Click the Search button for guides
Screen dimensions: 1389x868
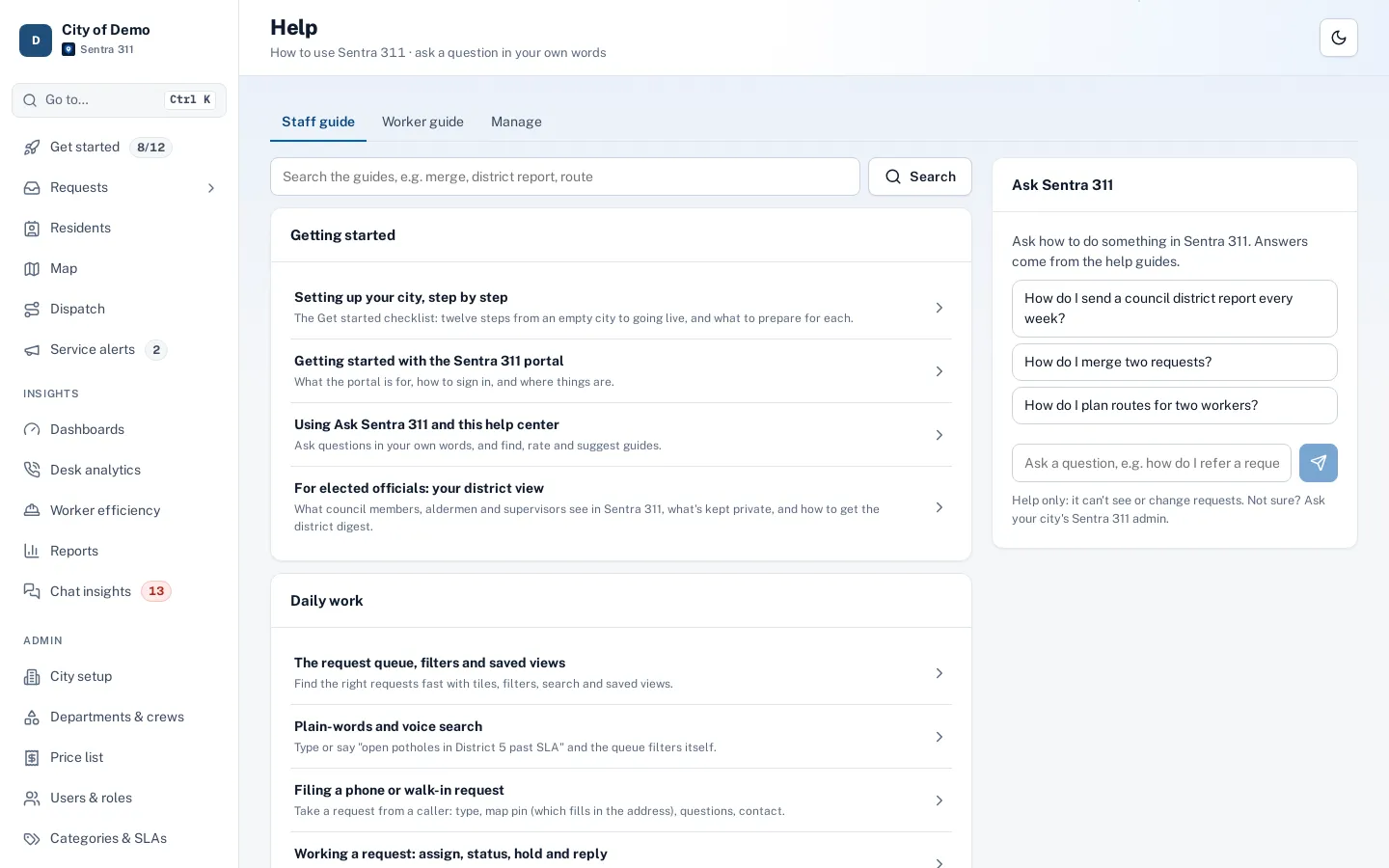920,176
